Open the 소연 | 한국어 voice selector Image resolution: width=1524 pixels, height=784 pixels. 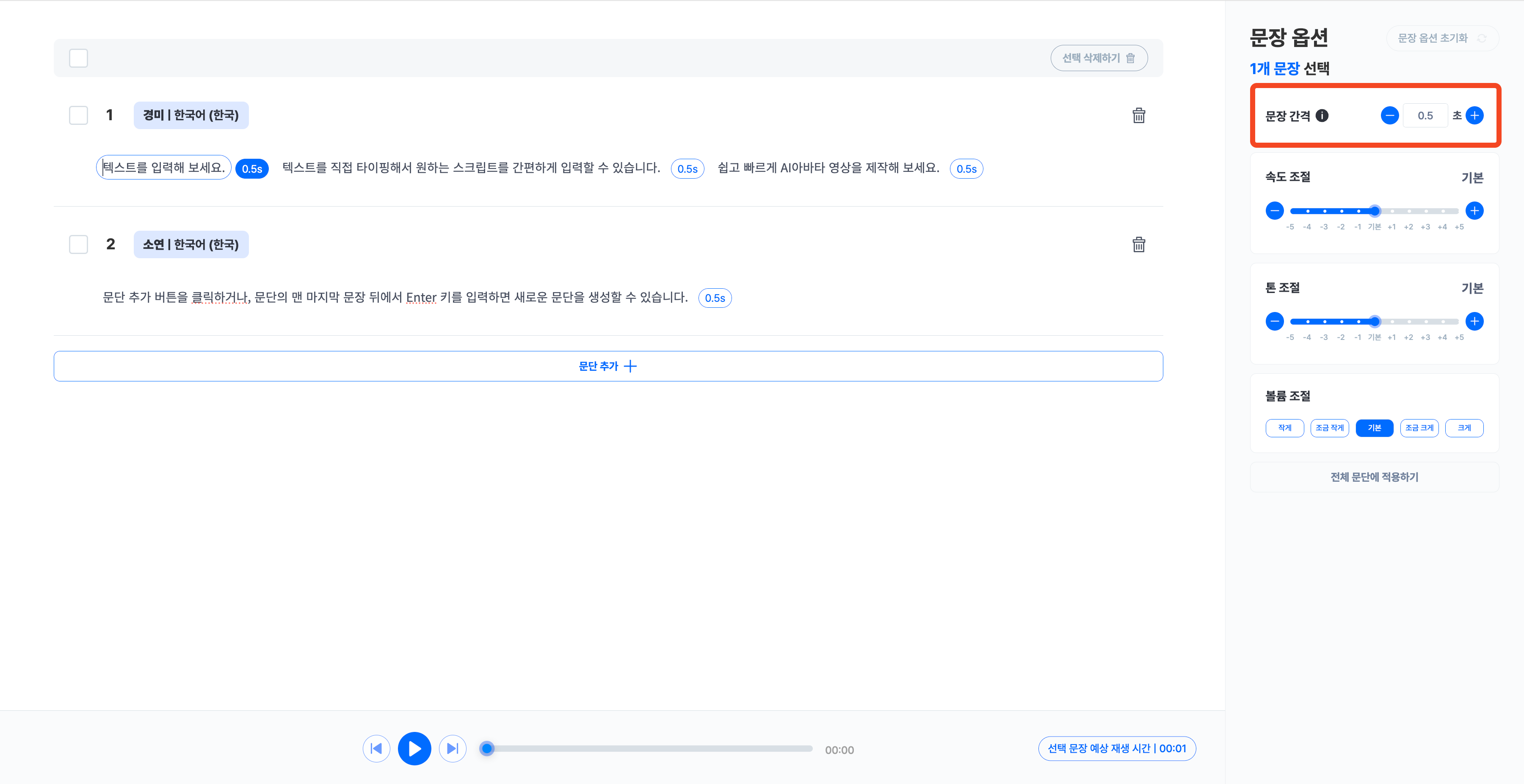[190, 244]
